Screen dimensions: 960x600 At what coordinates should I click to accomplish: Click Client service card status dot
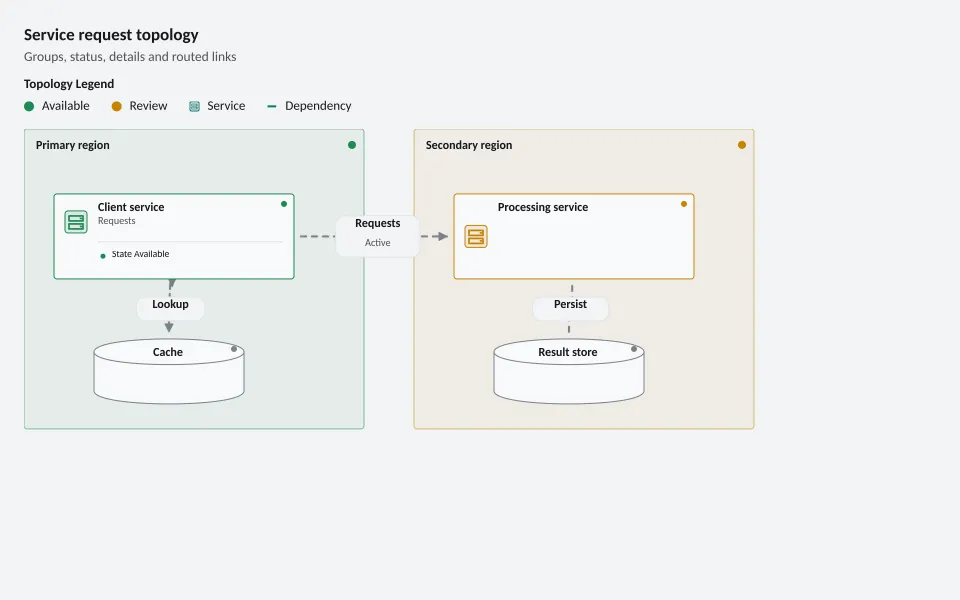point(284,204)
